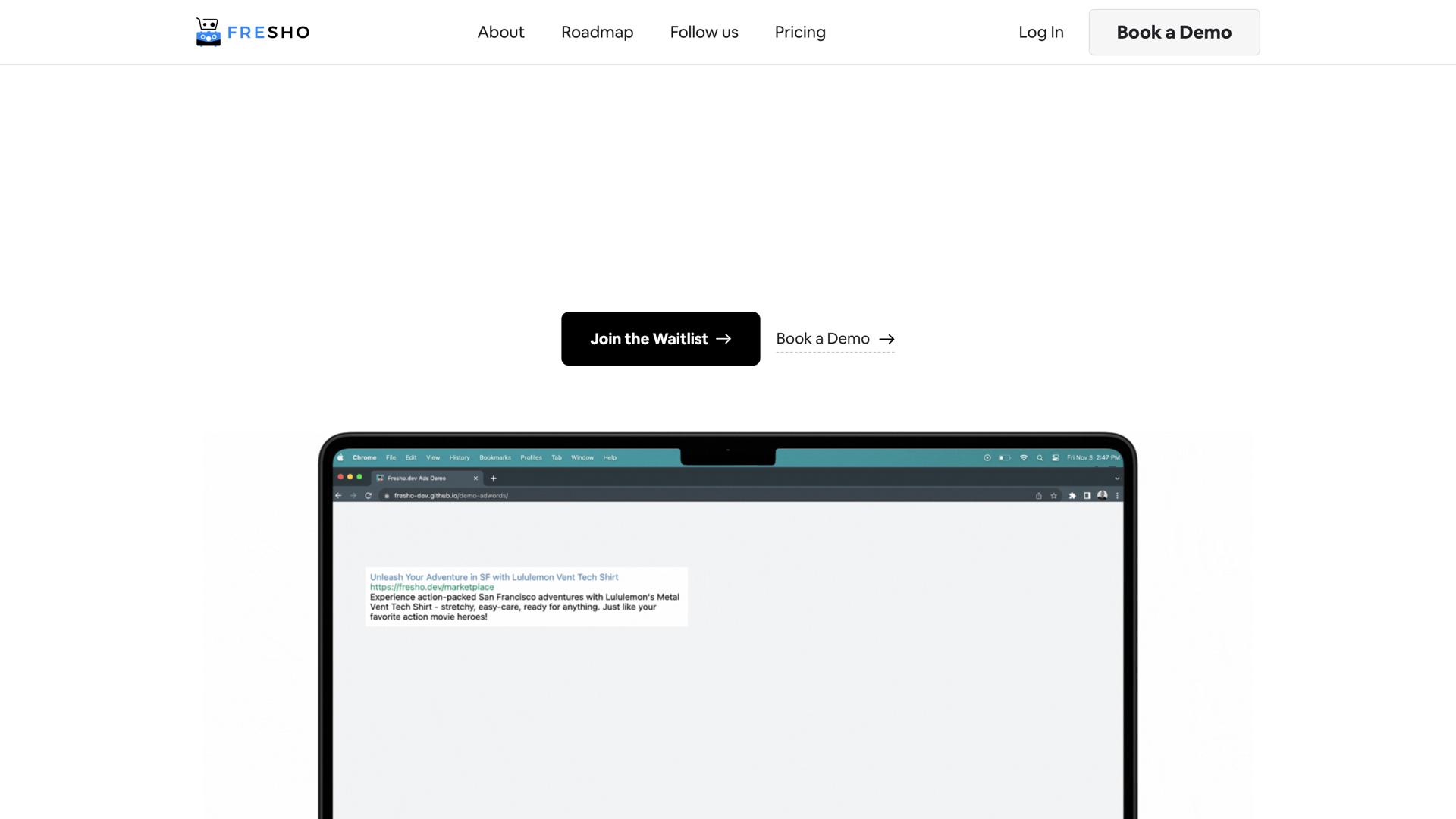
Task: Click the Chrome three-dot menu icon
Action: (1117, 496)
